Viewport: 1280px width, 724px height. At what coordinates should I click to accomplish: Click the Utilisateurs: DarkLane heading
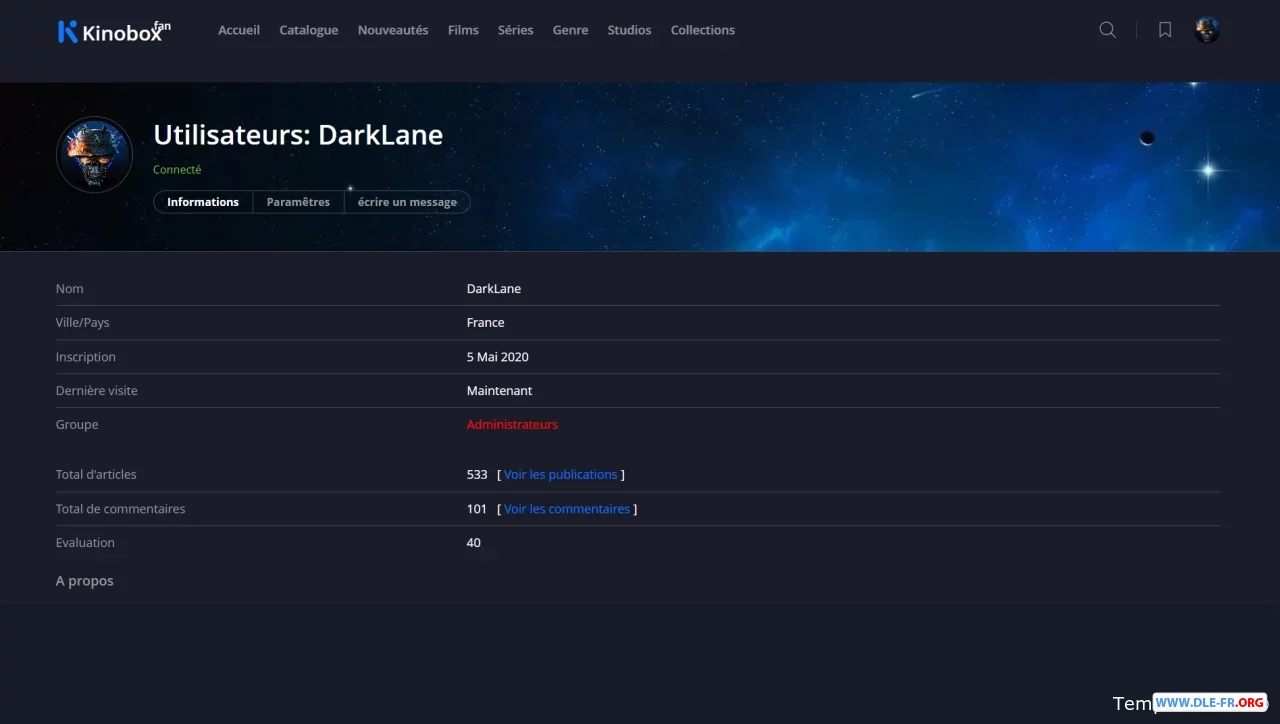tap(298, 135)
